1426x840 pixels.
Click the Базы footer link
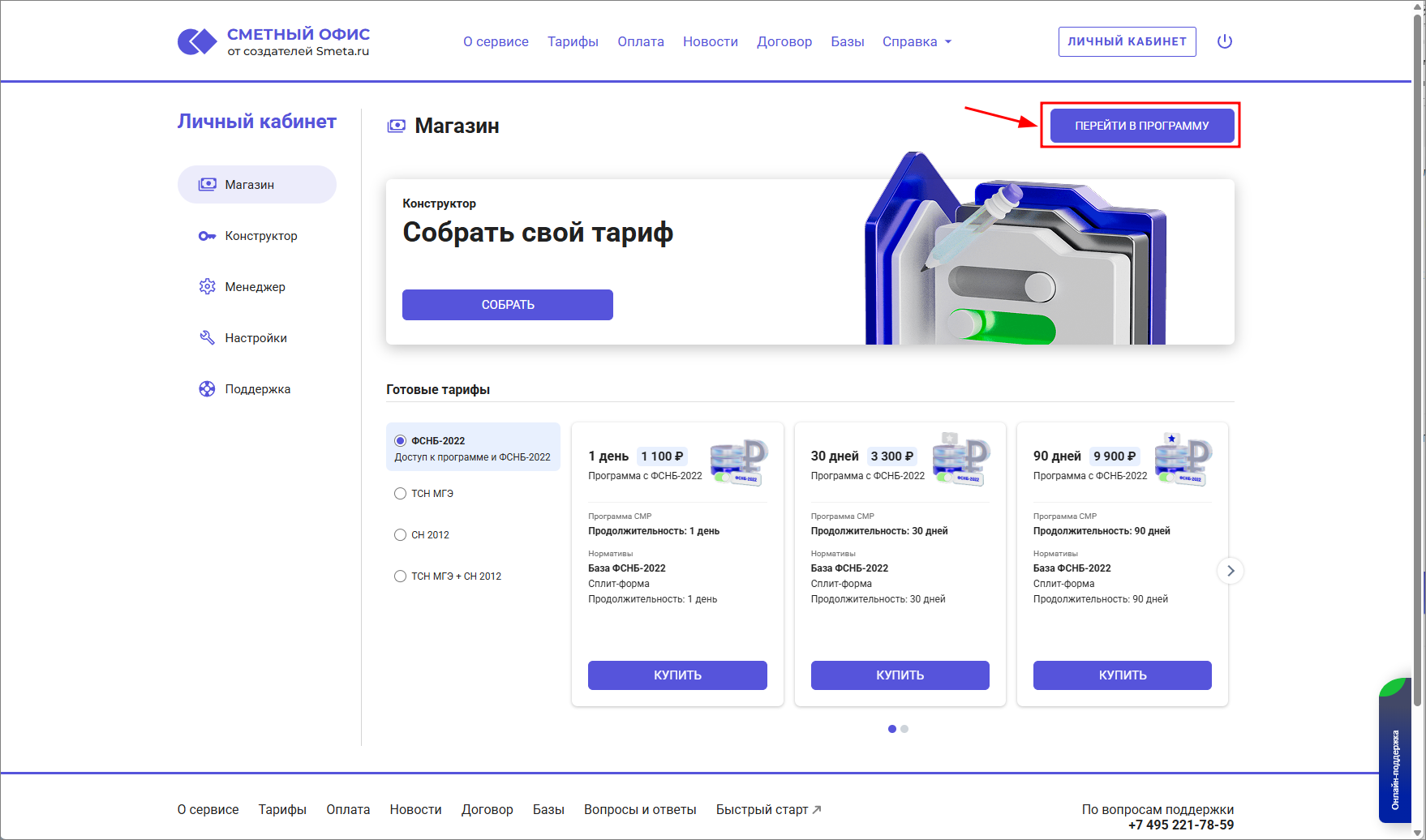[548, 809]
